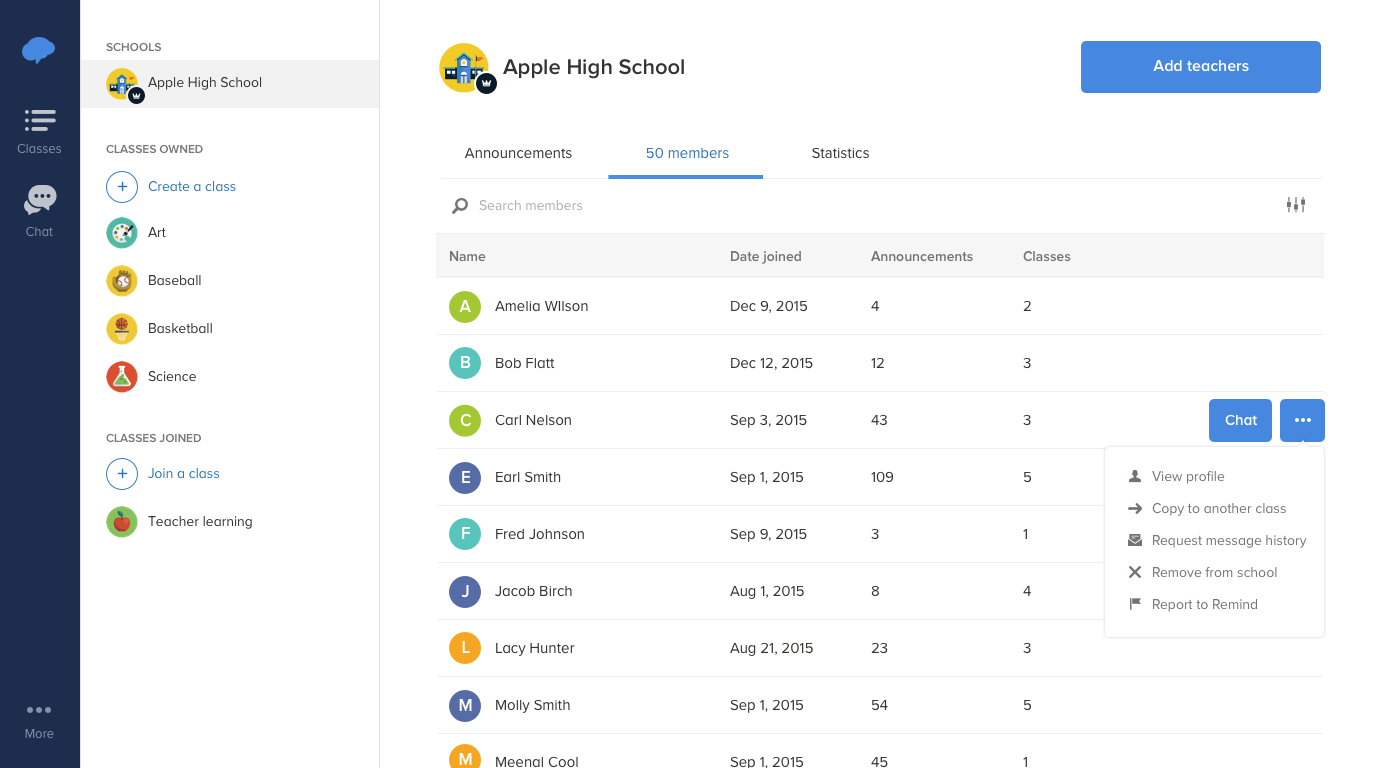The height and width of the screenshot is (768, 1400).
Task: Click the Aug 21, 2015 date cell
Action: 772,648
